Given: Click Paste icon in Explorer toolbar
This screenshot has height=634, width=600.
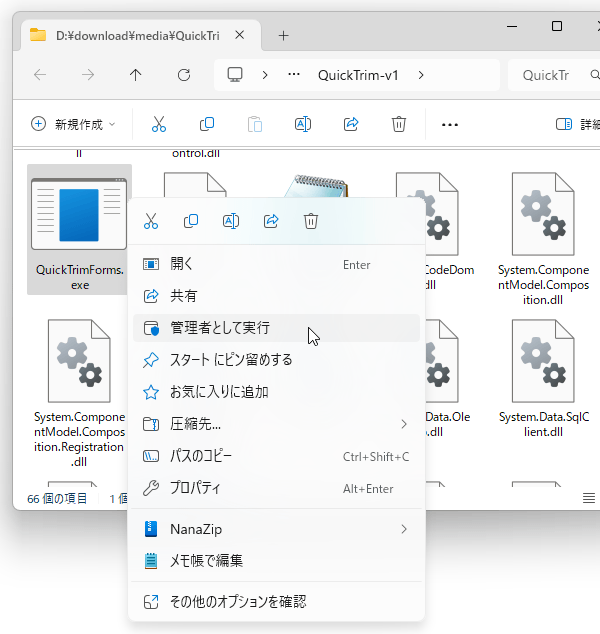Looking at the screenshot, I should [255, 124].
